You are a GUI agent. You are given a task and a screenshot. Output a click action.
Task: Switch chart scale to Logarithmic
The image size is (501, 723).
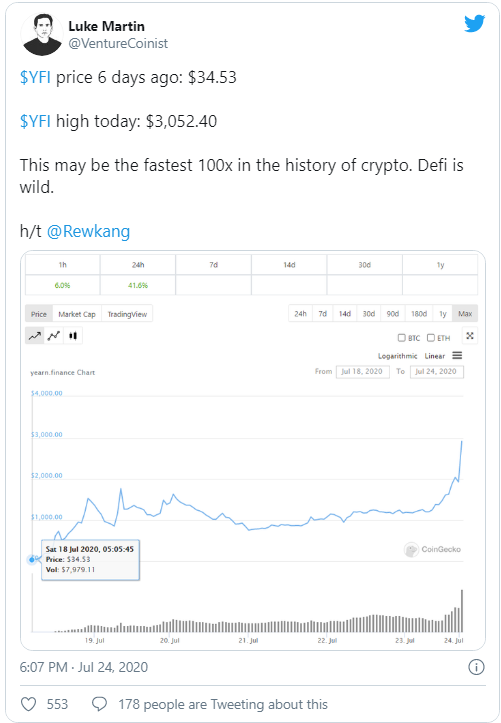(397, 356)
